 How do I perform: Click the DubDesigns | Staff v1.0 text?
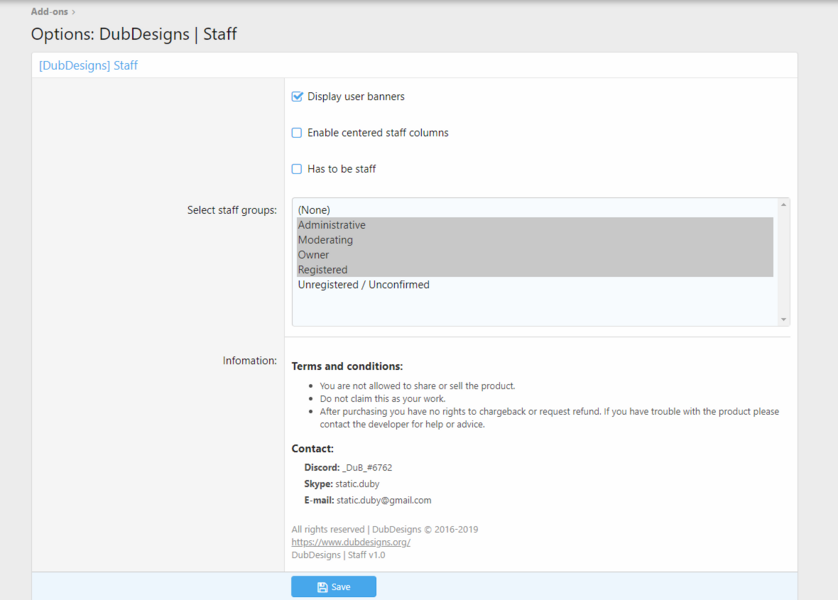[338, 555]
